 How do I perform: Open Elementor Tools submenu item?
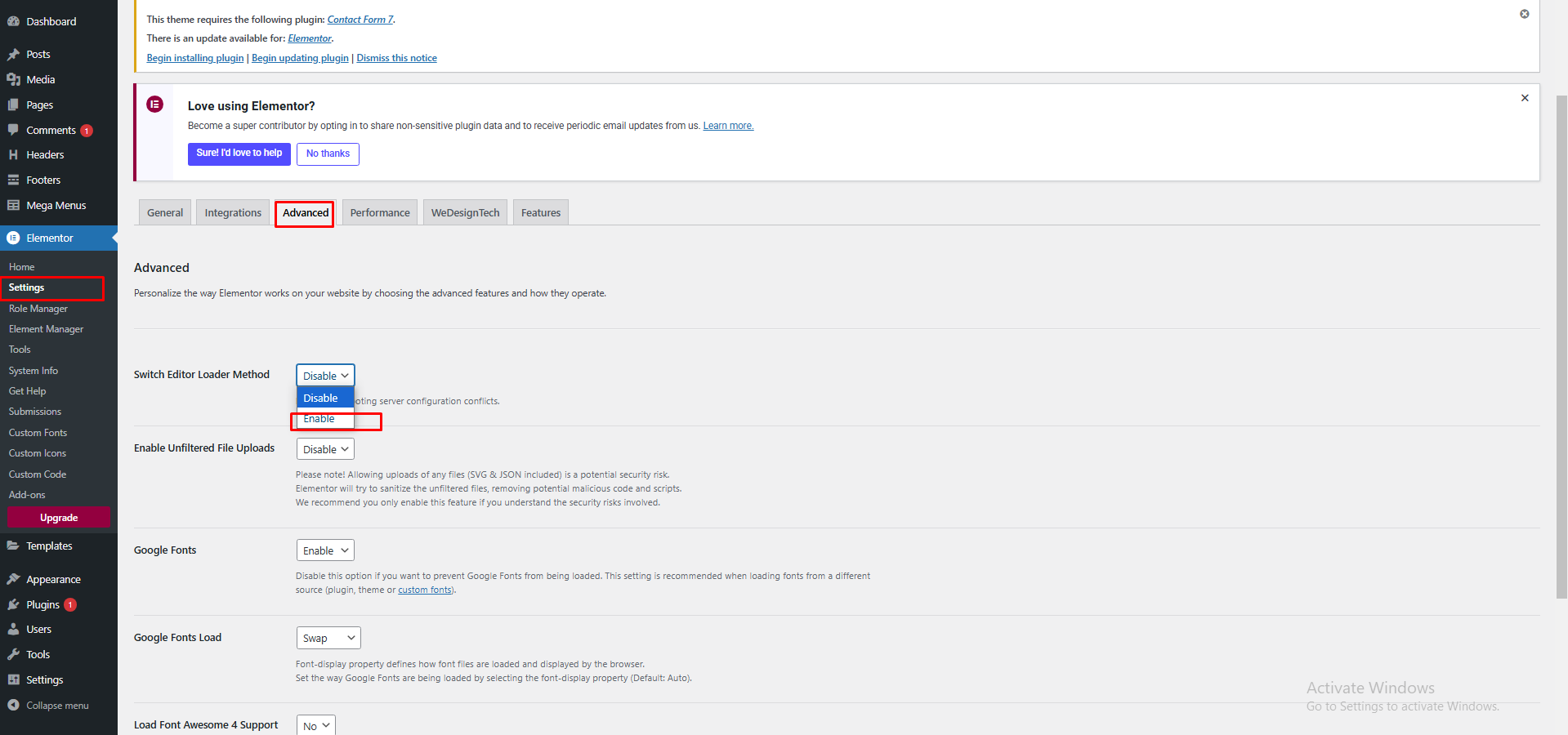[x=20, y=350]
